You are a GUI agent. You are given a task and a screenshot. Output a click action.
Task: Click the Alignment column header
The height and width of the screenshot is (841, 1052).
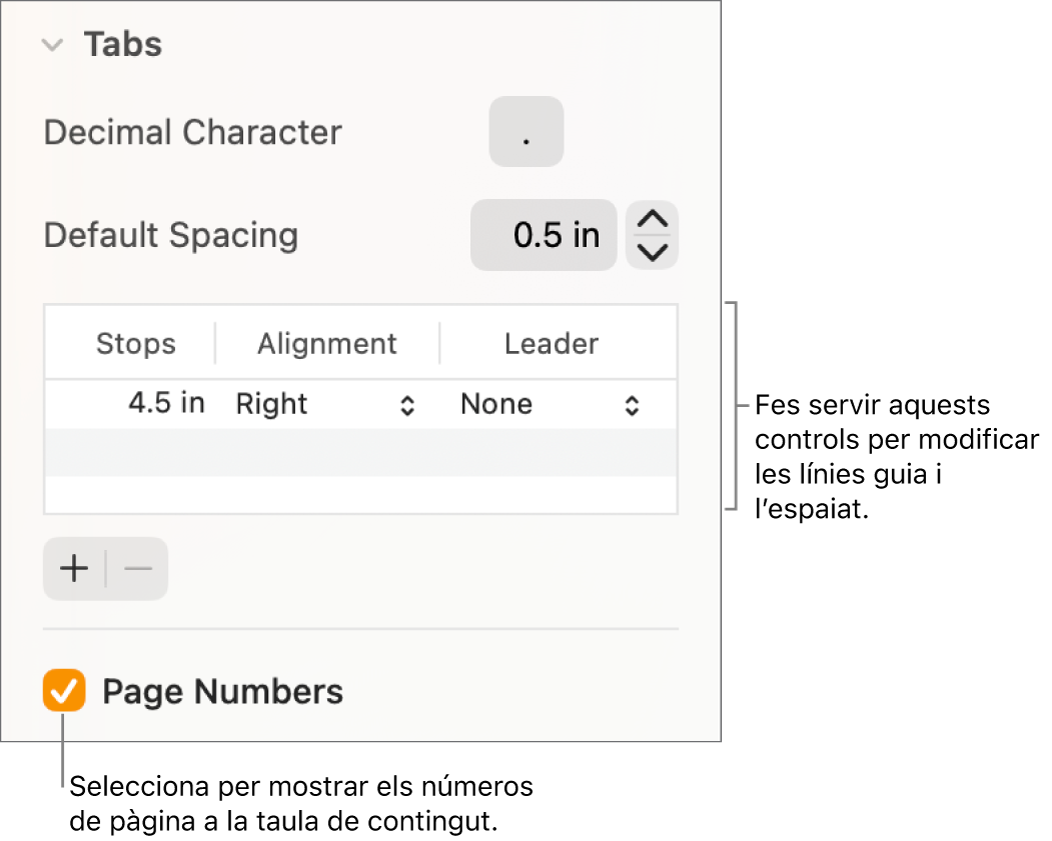tap(327, 344)
